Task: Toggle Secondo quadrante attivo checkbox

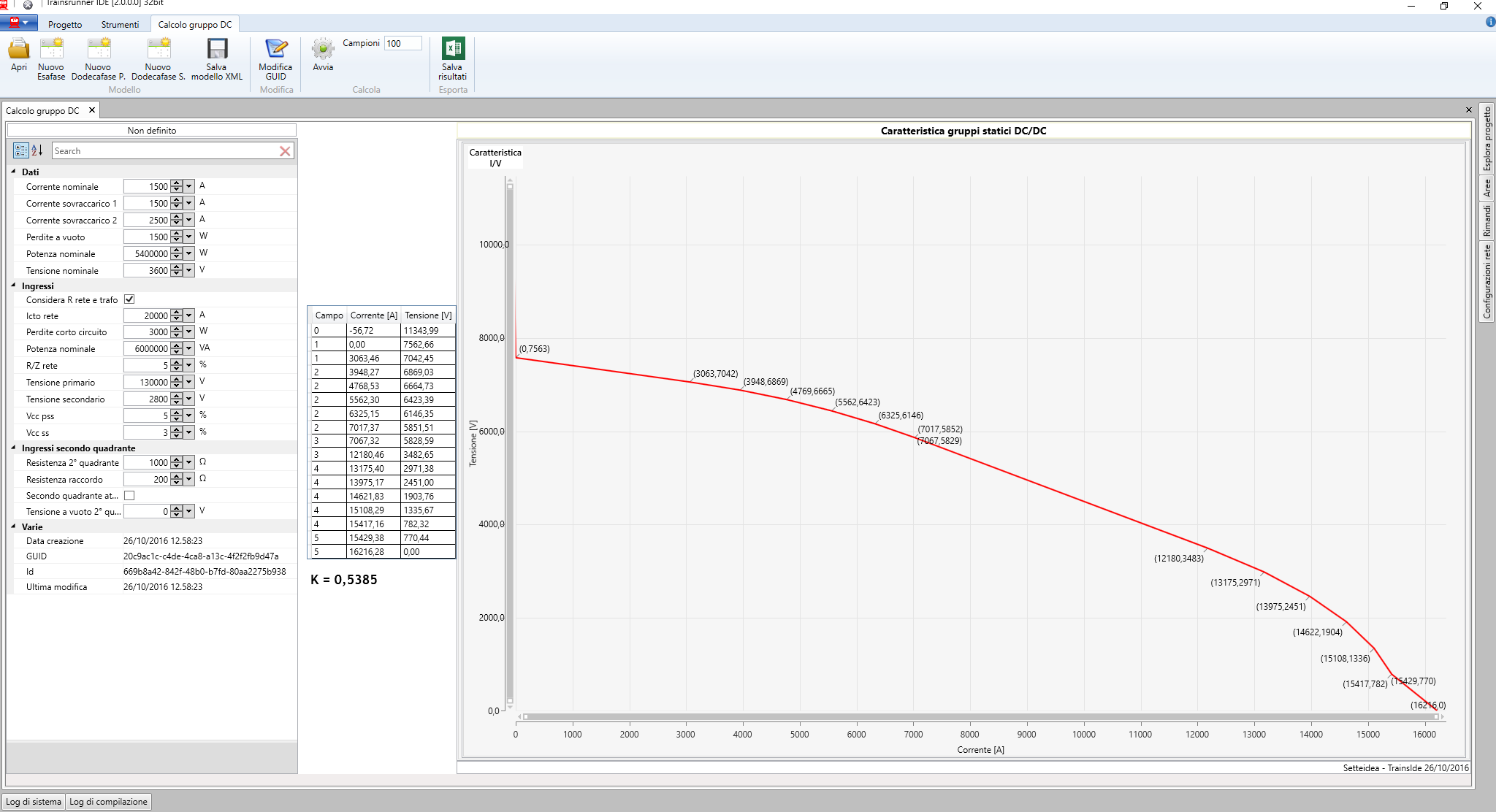Action: click(129, 495)
